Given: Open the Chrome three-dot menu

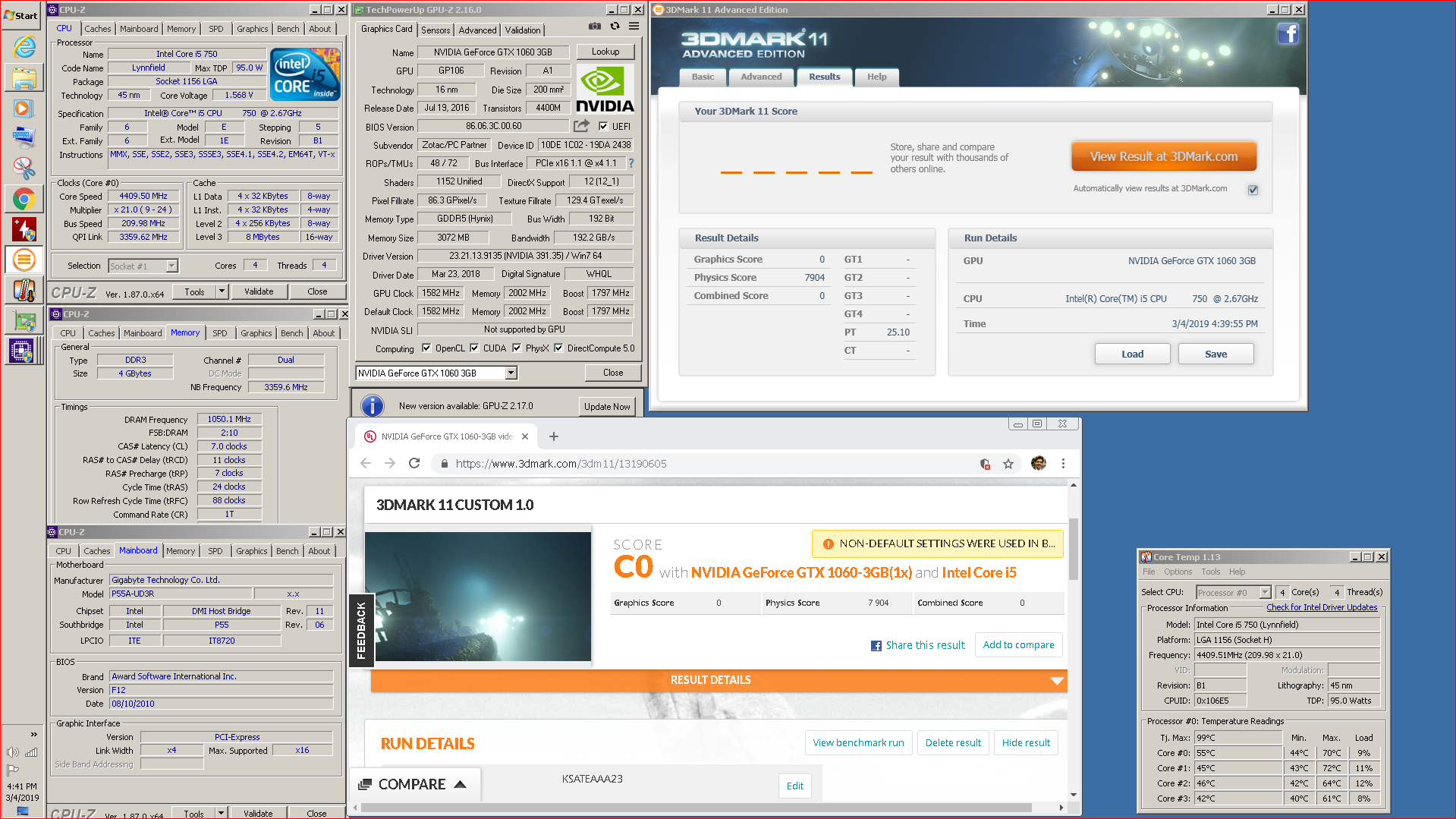Looking at the screenshot, I should point(1063,463).
